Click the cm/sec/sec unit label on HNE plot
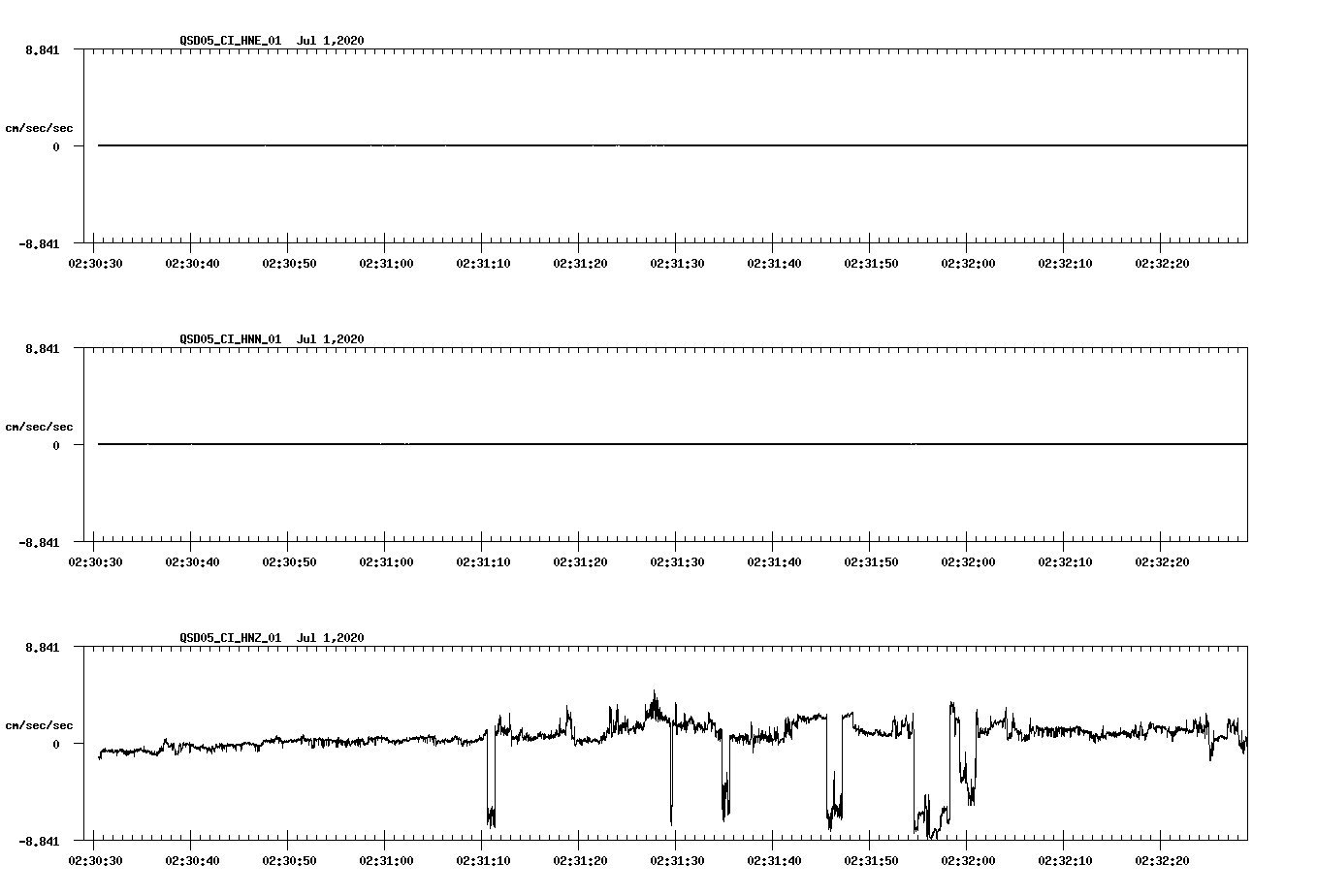Image resolution: width=1317 pixels, height=896 pixels. (x=39, y=129)
